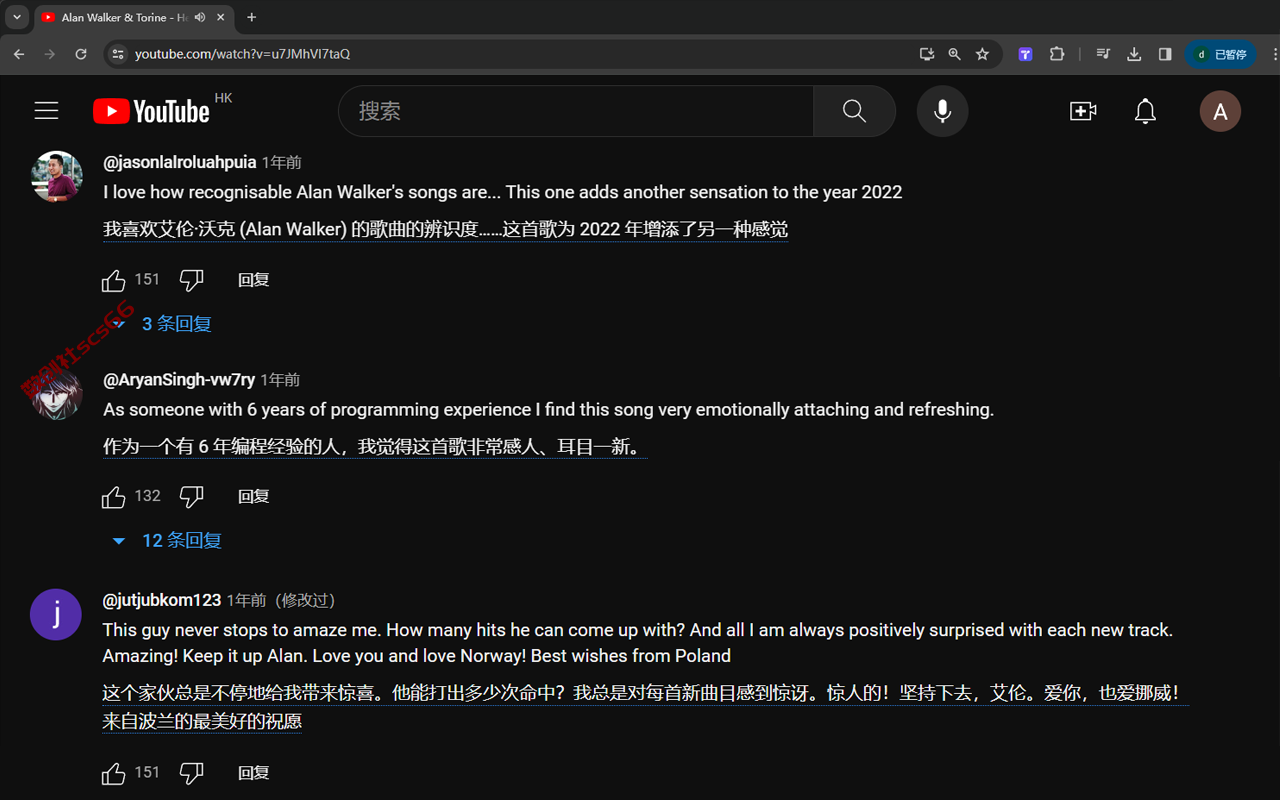
Task: Close the Alan Walker YouTube tab
Action: pos(221,17)
